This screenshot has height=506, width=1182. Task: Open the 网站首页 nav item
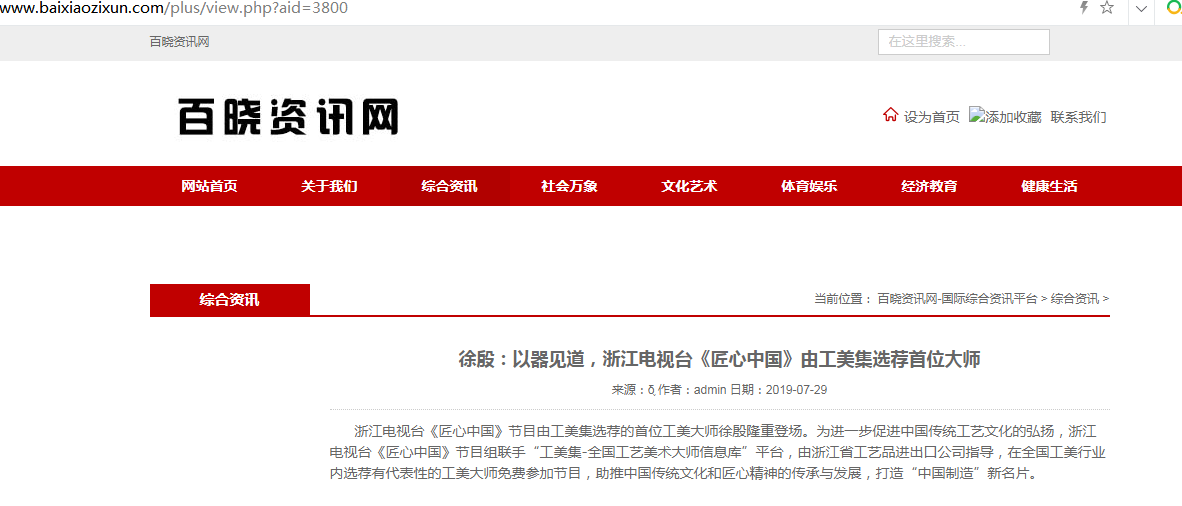[210, 186]
